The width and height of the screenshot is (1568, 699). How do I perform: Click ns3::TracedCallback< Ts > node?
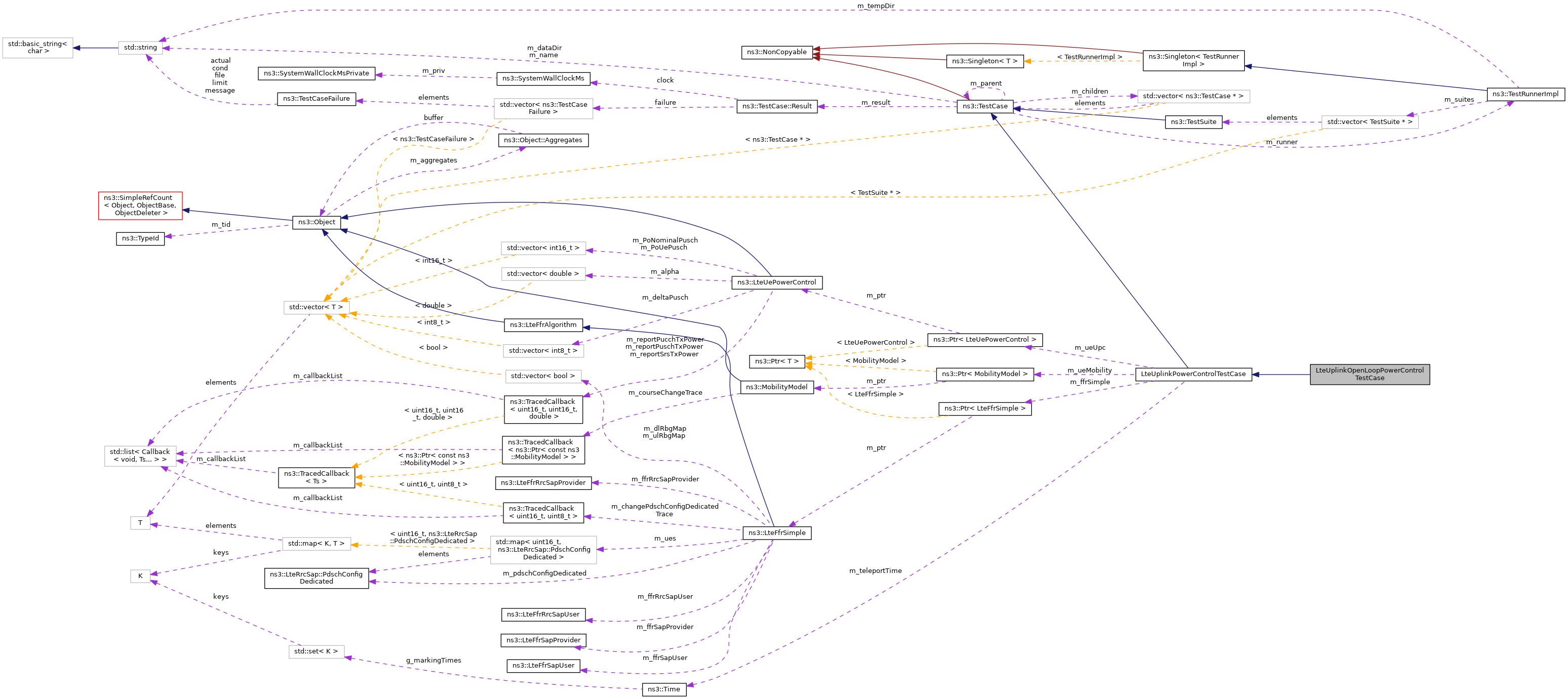(317, 478)
